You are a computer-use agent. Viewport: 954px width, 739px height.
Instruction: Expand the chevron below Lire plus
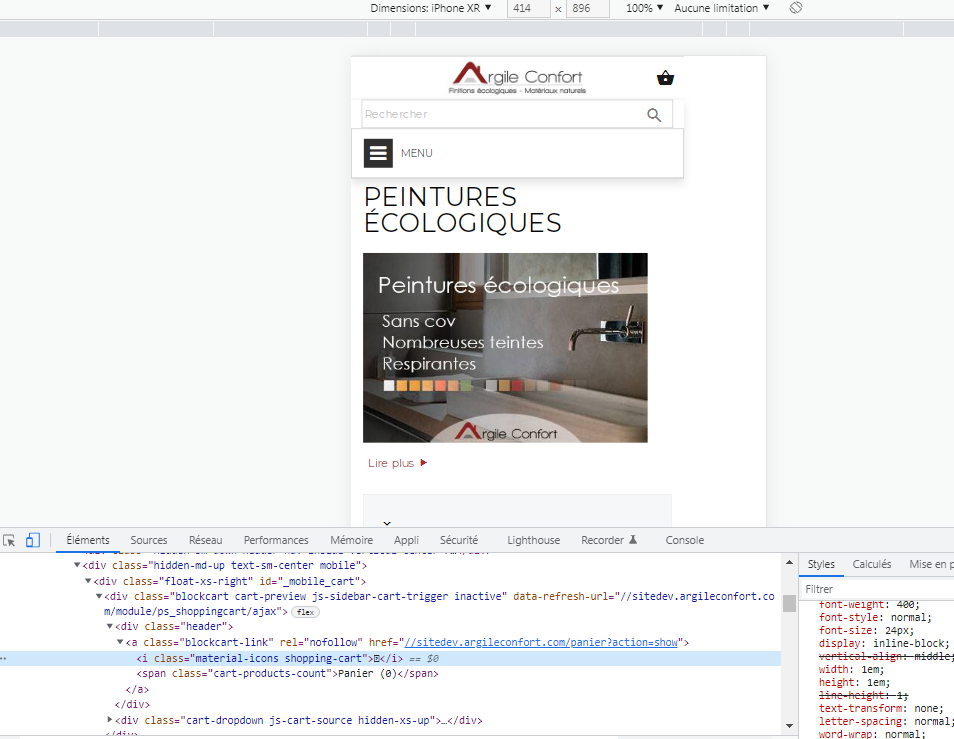click(x=387, y=522)
